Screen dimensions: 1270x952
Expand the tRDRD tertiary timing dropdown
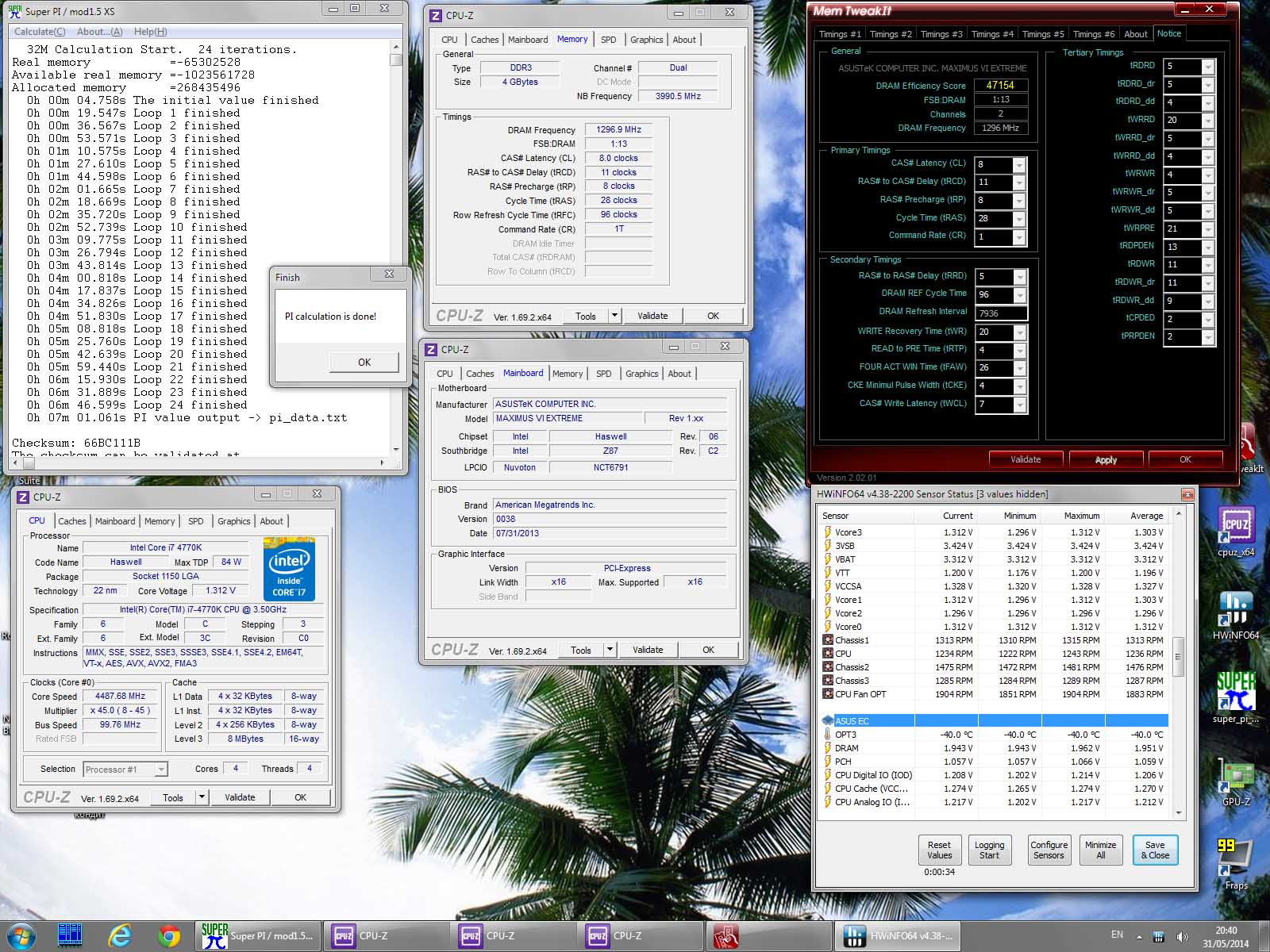tap(1208, 67)
